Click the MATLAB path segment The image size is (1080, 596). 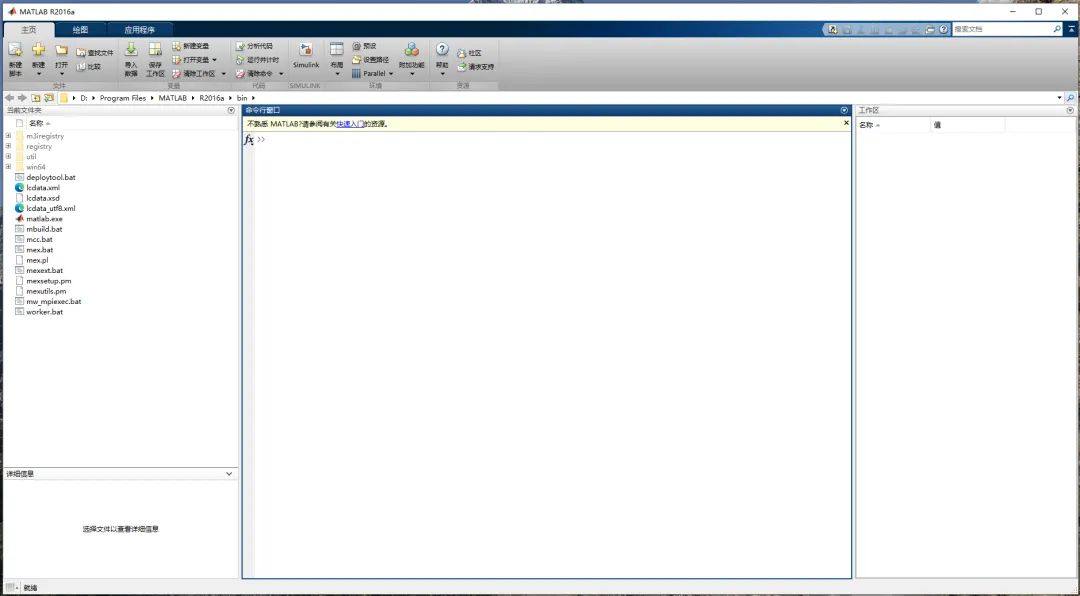(x=172, y=98)
